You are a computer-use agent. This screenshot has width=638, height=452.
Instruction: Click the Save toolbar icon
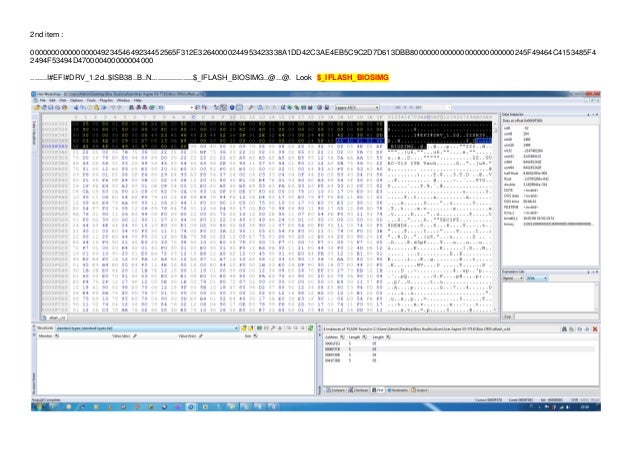[50, 107]
